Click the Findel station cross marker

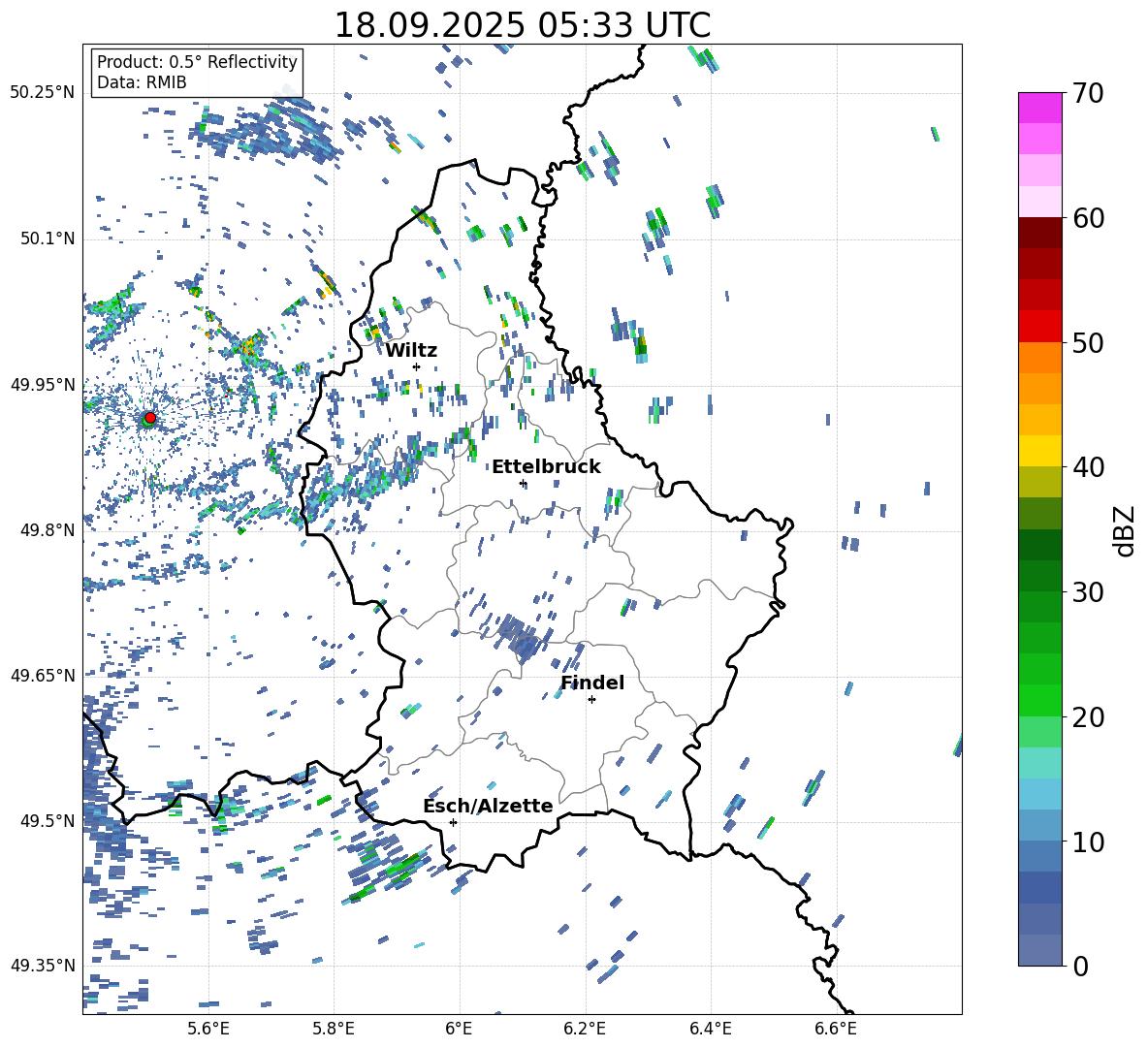click(591, 700)
